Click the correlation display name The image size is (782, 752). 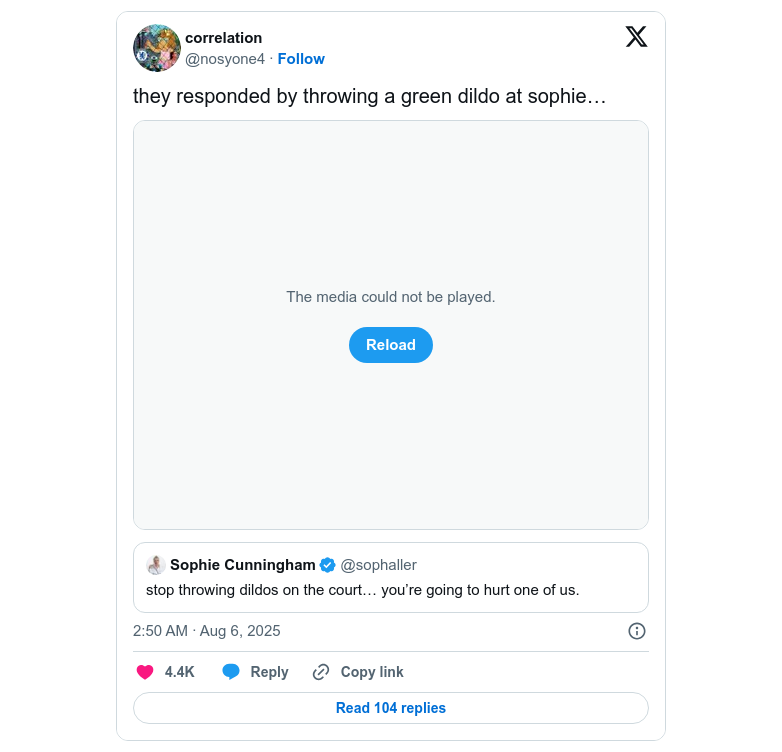223,38
